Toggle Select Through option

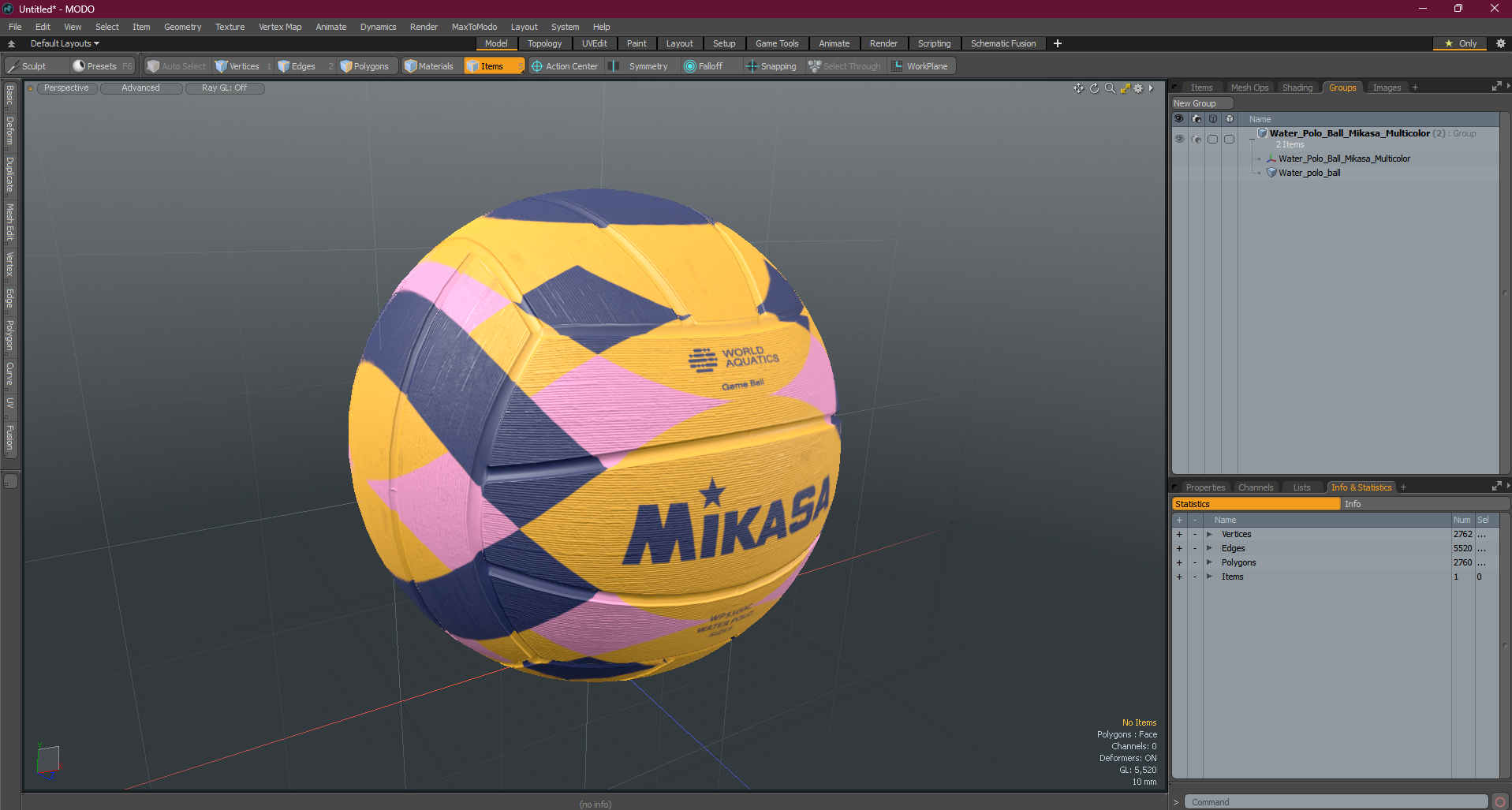tap(845, 66)
